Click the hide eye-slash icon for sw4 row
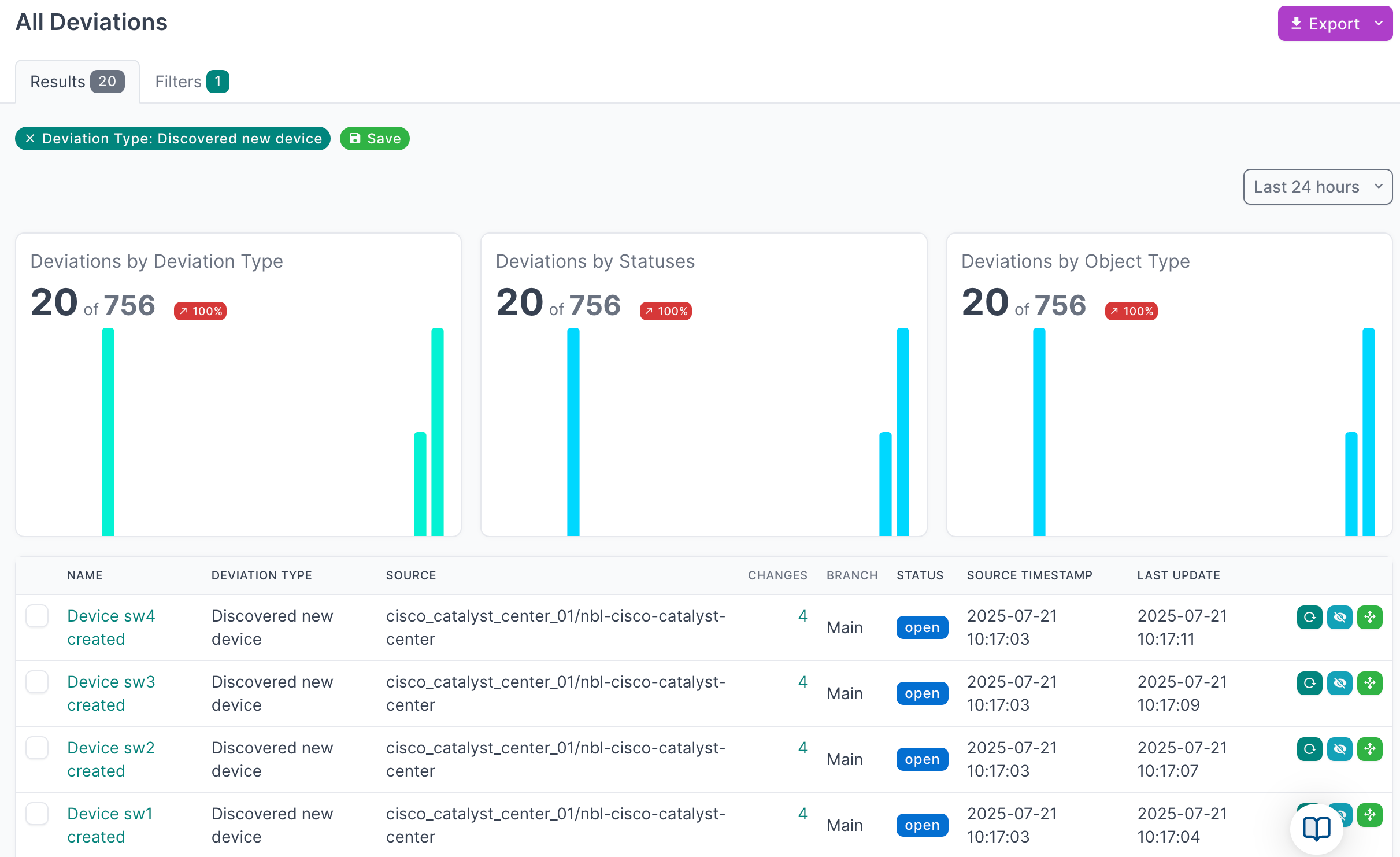The width and height of the screenshot is (1400, 857). (x=1339, y=617)
